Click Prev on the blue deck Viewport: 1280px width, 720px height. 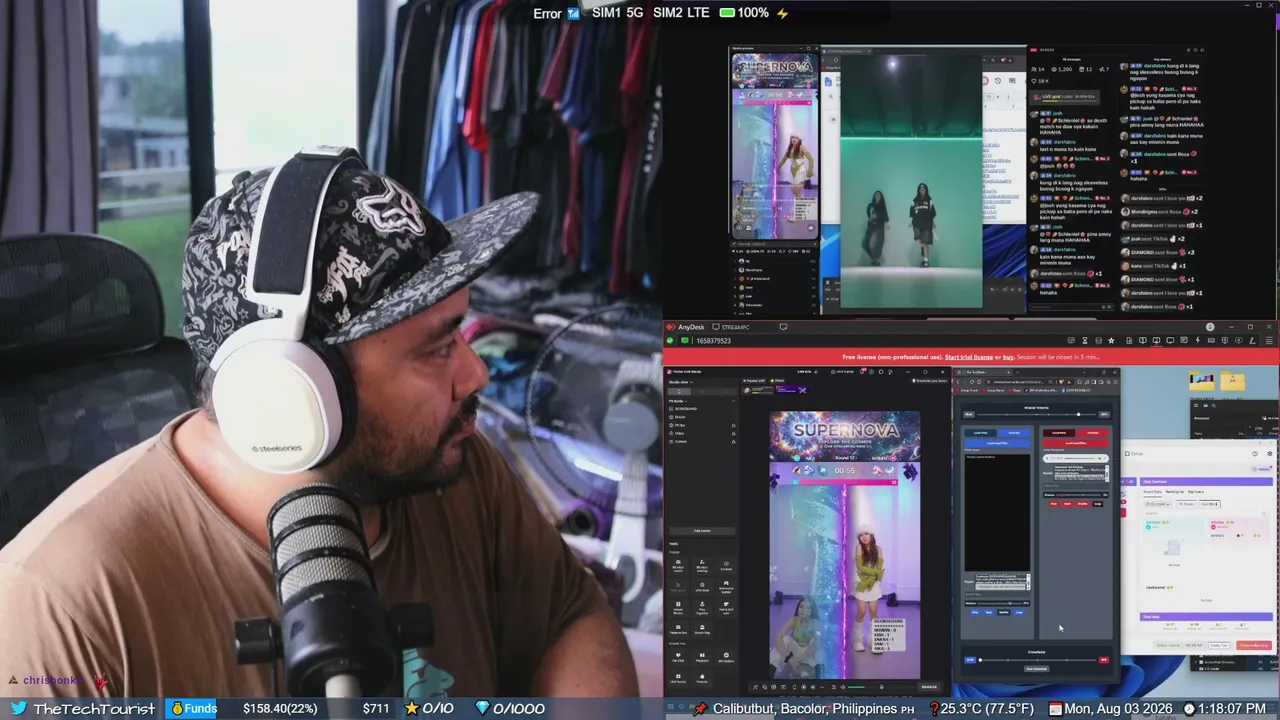pos(973,612)
